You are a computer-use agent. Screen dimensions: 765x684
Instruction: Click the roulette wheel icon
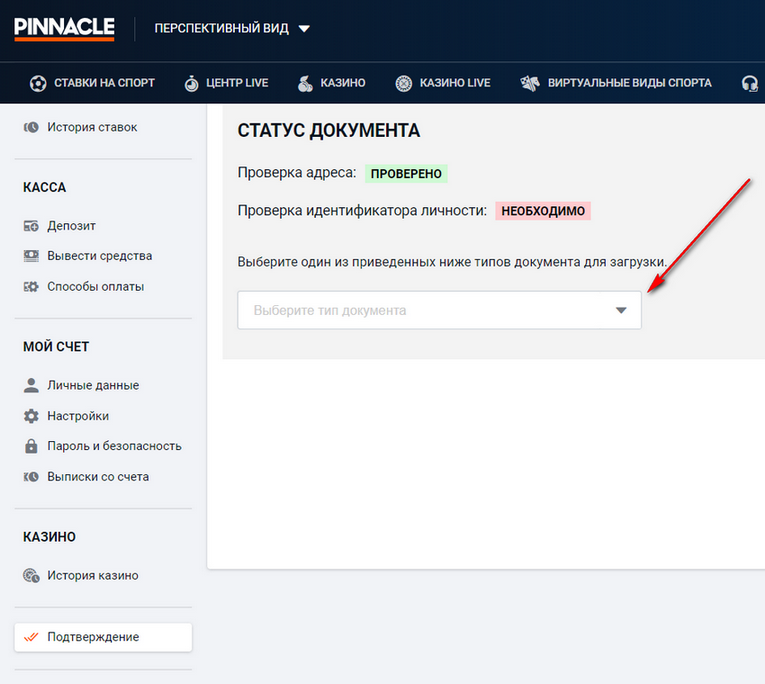coord(403,83)
